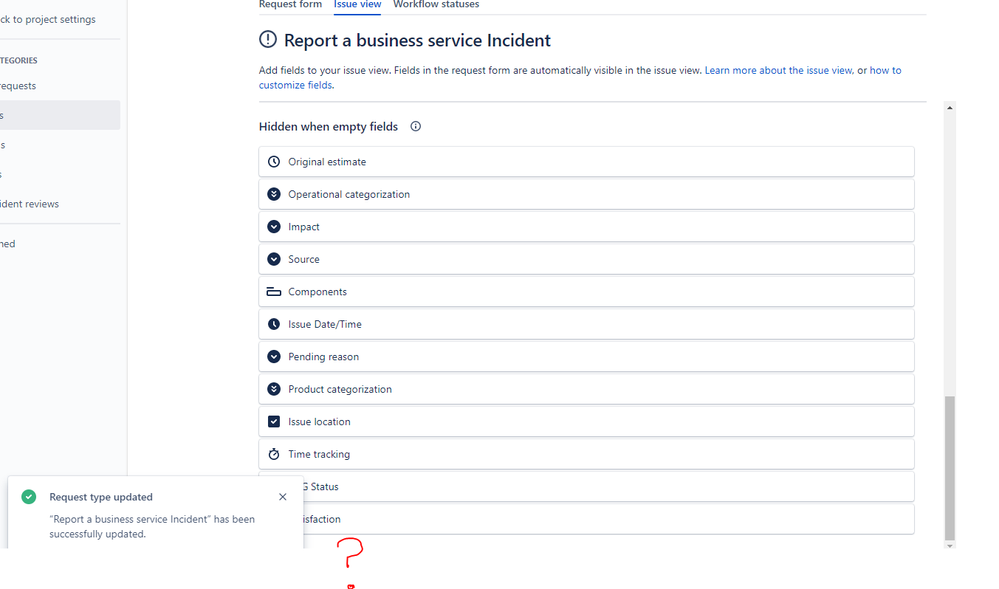The image size is (999, 589).
Task: Select the Pending reason field row
Action: [x=586, y=357]
